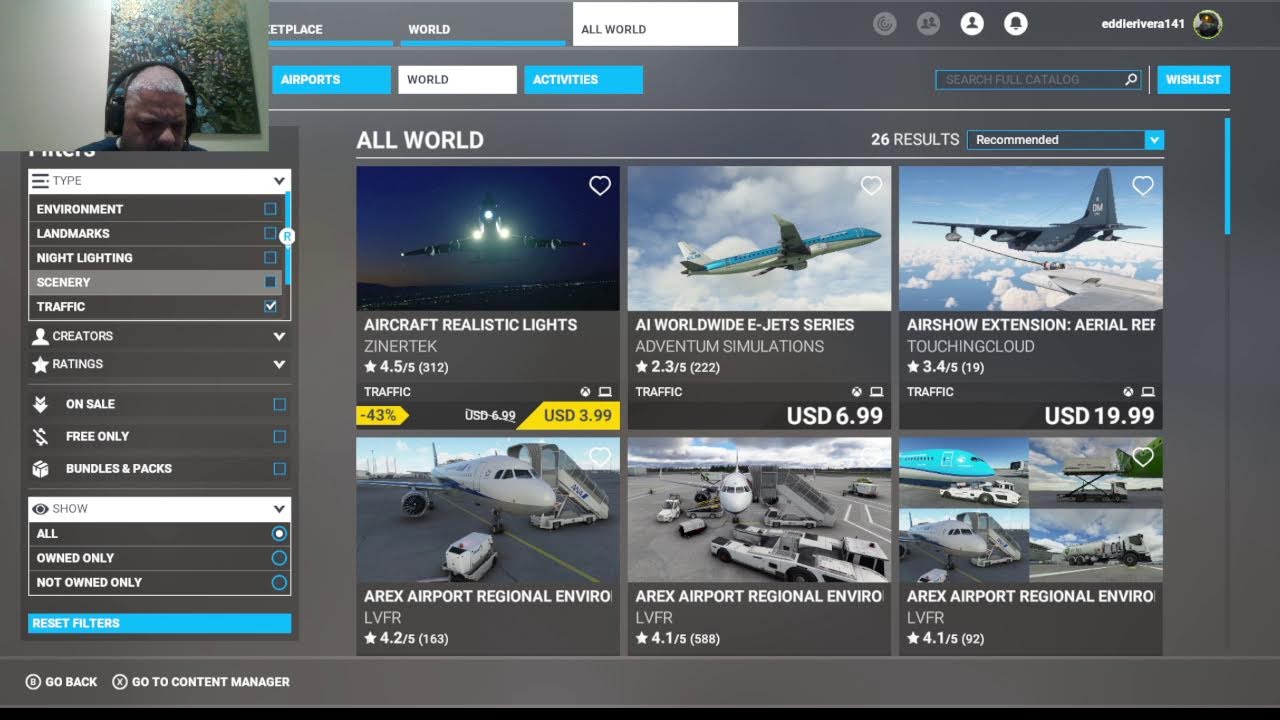The height and width of the screenshot is (720, 1280).
Task: Click Xbox icon on Airshow Extension card
Action: [x=1128, y=392]
